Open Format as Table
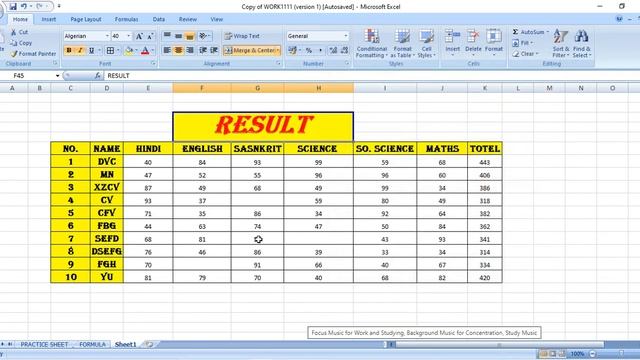Viewport: 640px width, 360px height. (402, 43)
